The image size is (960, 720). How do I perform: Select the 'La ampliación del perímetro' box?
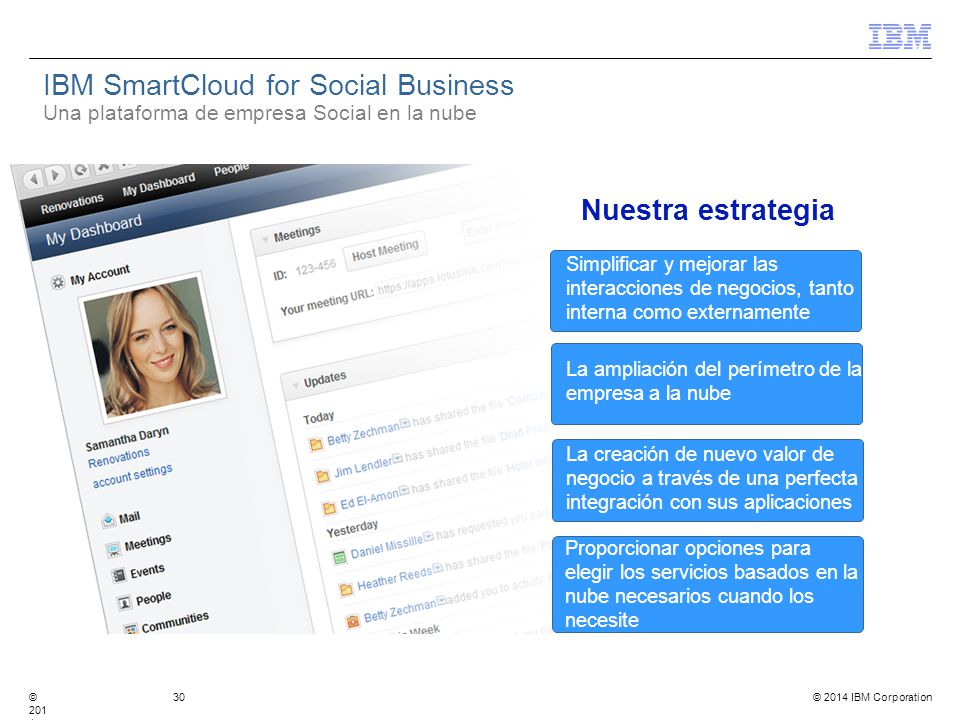(707, 384)
